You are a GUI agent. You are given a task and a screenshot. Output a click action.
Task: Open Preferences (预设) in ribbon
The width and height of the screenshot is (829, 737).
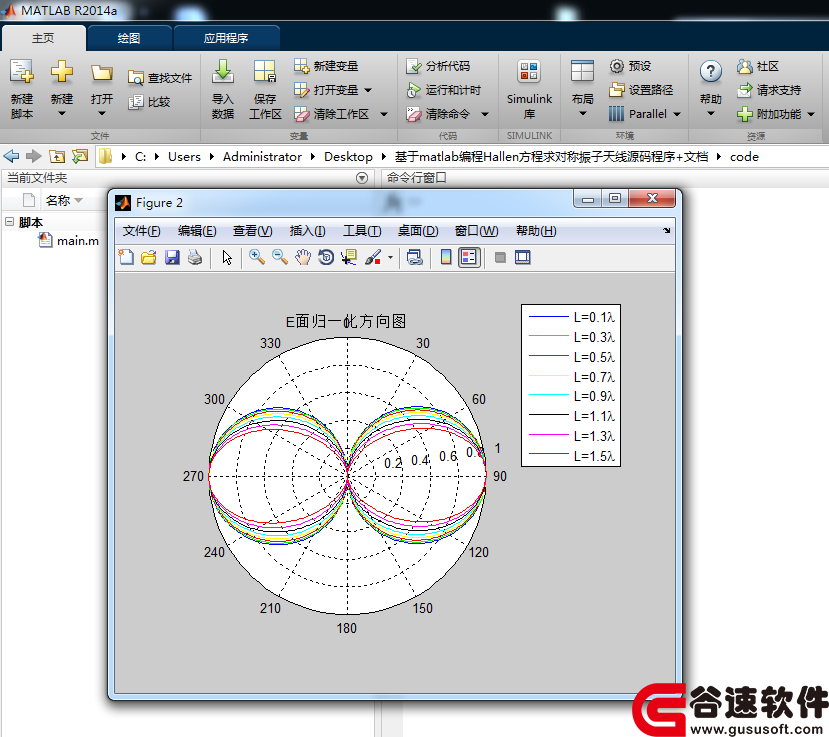point(630,66)
